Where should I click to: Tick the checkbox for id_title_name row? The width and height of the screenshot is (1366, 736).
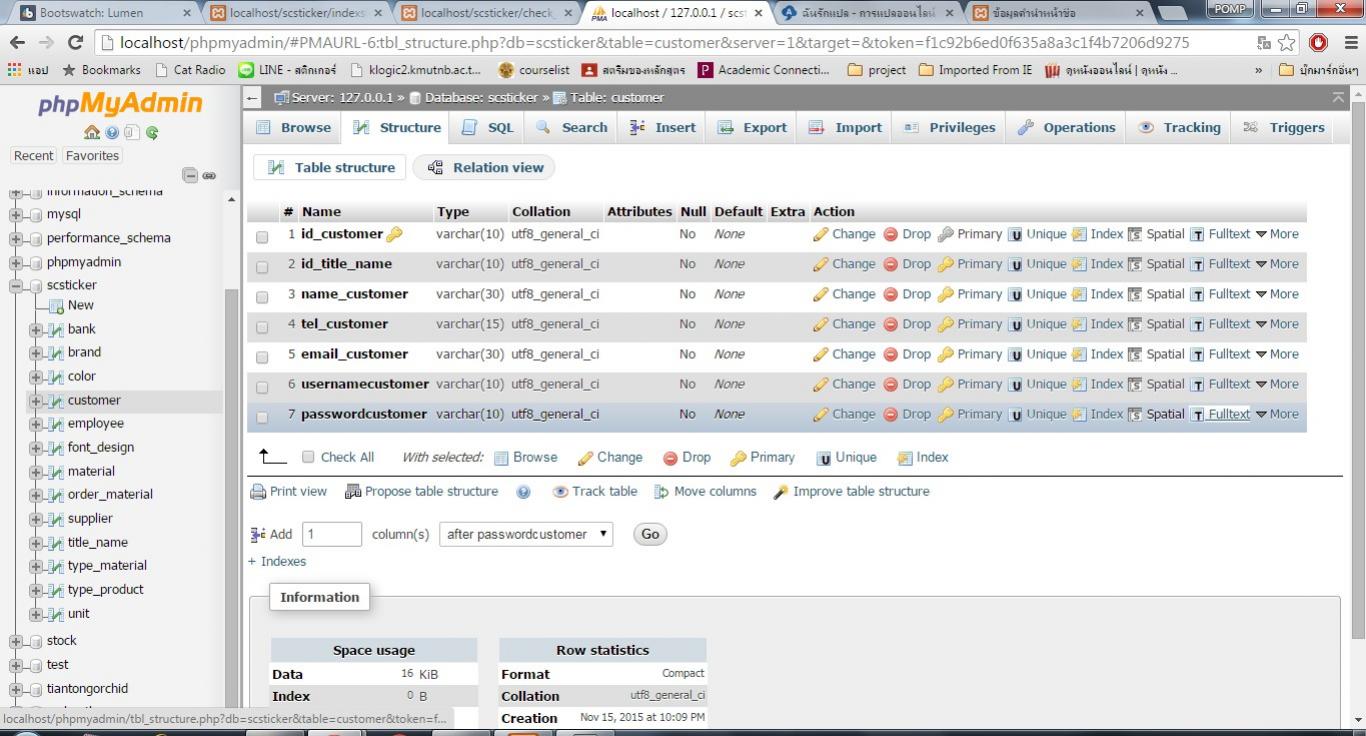click(x=262, y=267)
